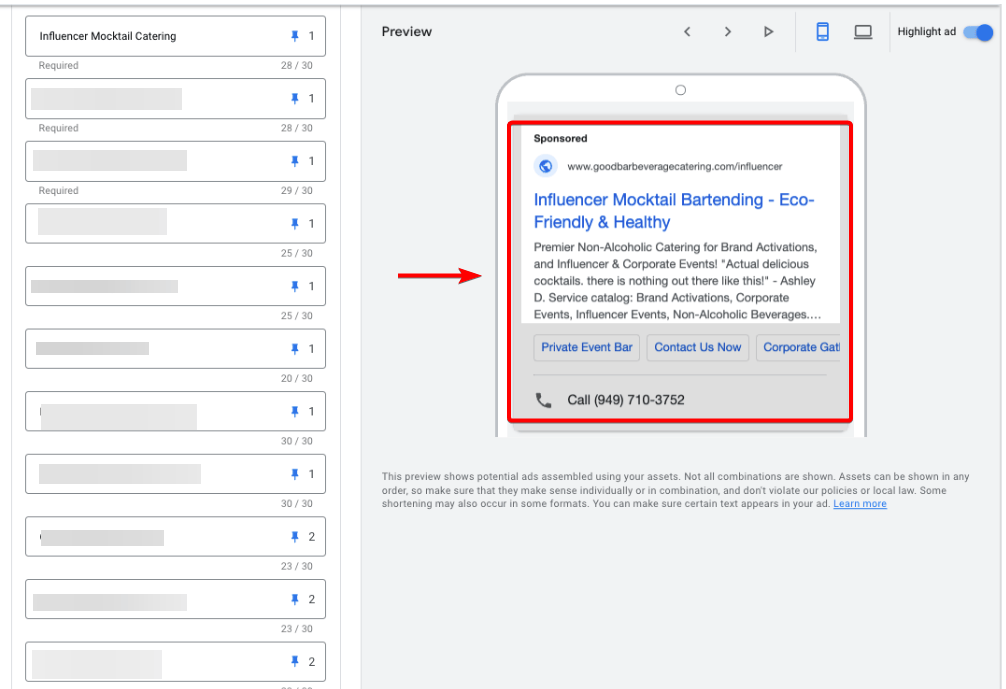The image size is (1006, 689).
Task: Click the globe icon in ad preview
Action: pos(545,167)
